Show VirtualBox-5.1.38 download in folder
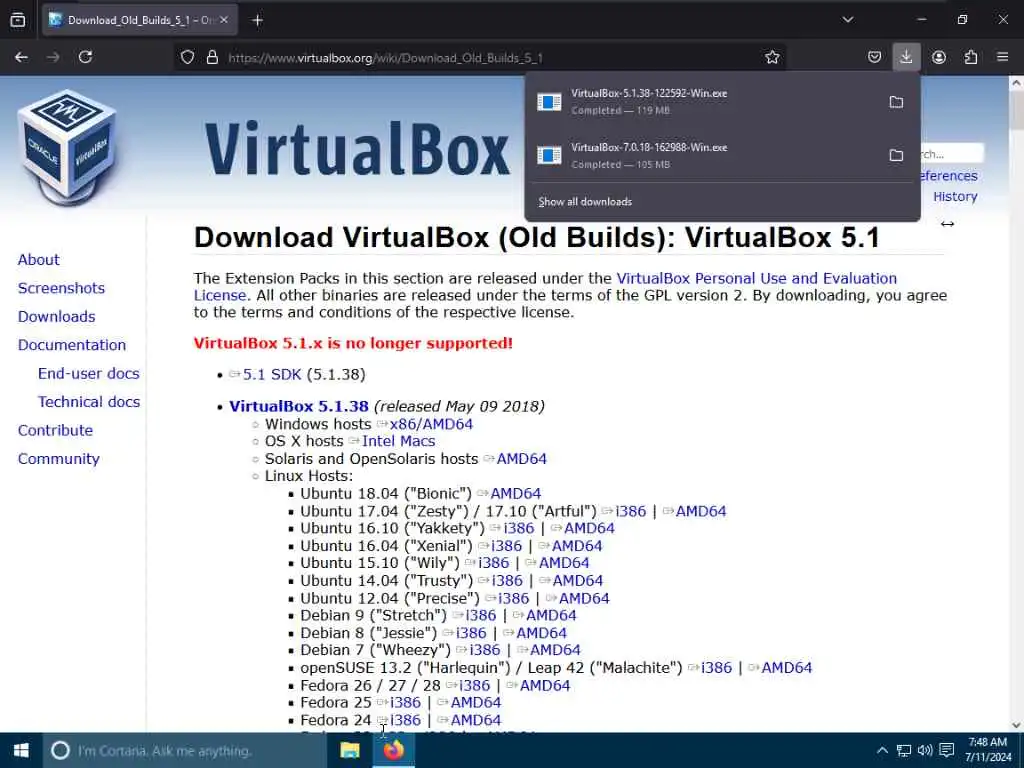 point(896,102)
